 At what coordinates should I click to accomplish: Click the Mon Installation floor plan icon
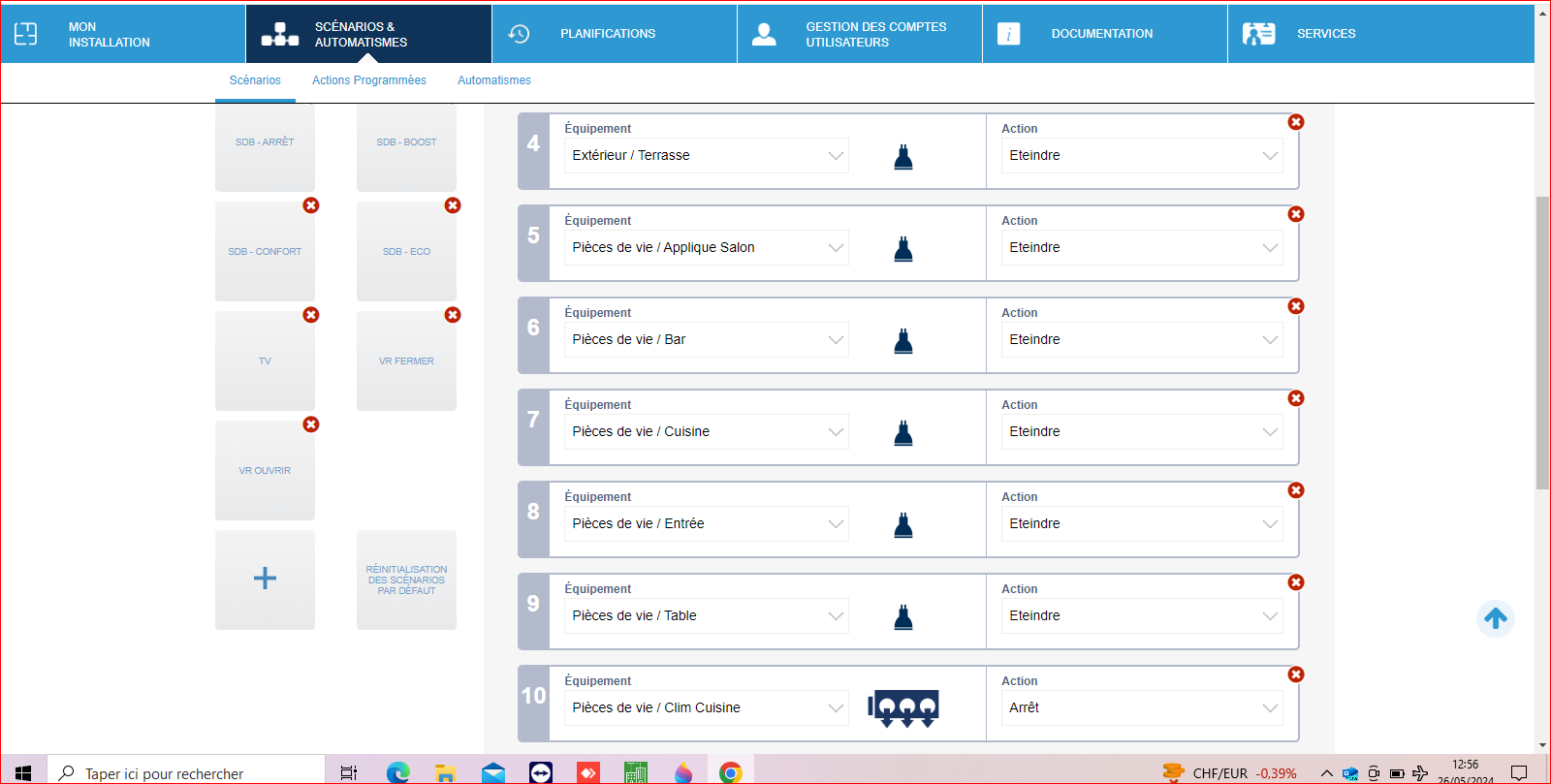26,34
